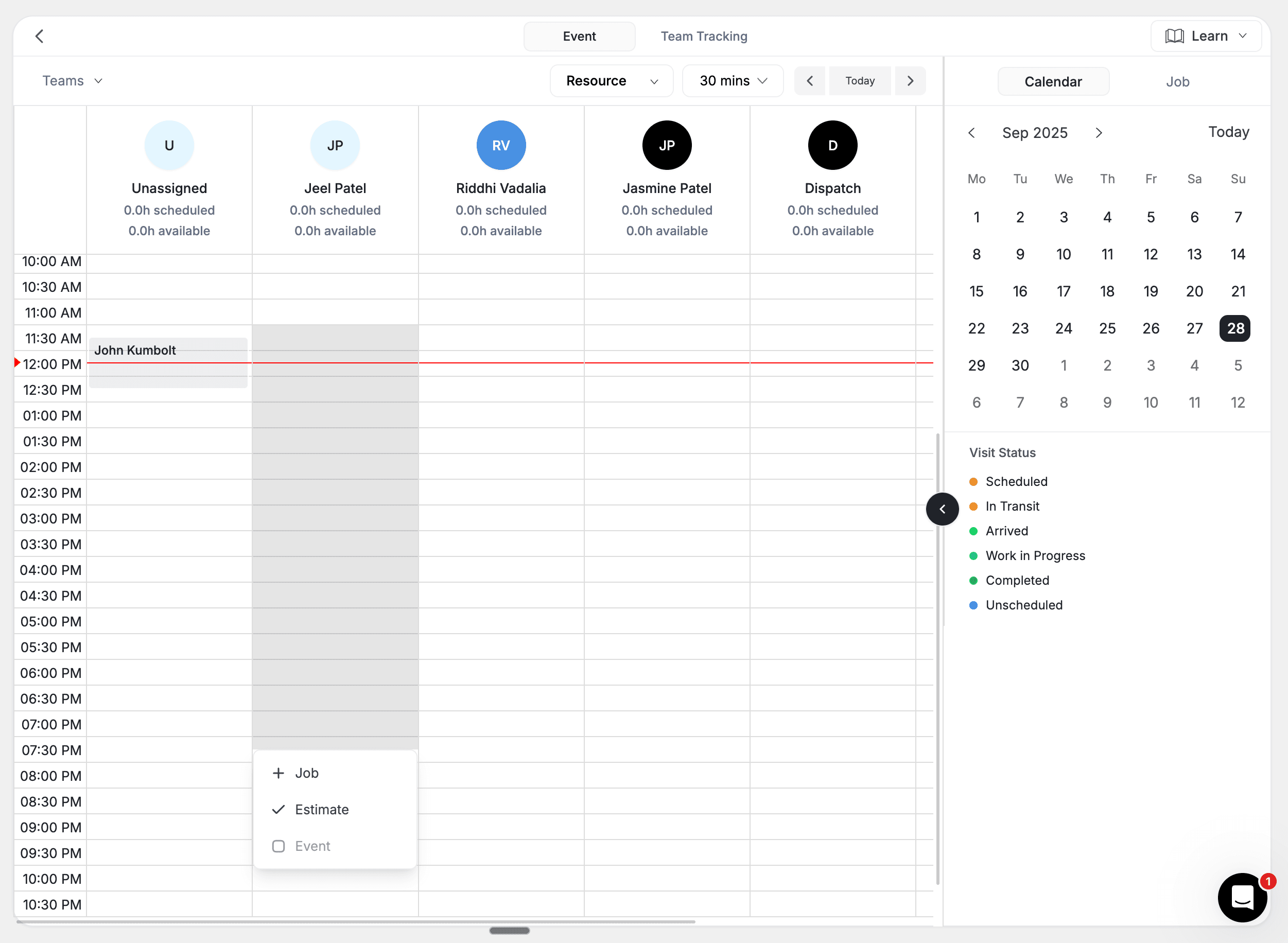Collapse the right sidebar panel
Viewport: 1288px width, 943px height.
point(942,509)
